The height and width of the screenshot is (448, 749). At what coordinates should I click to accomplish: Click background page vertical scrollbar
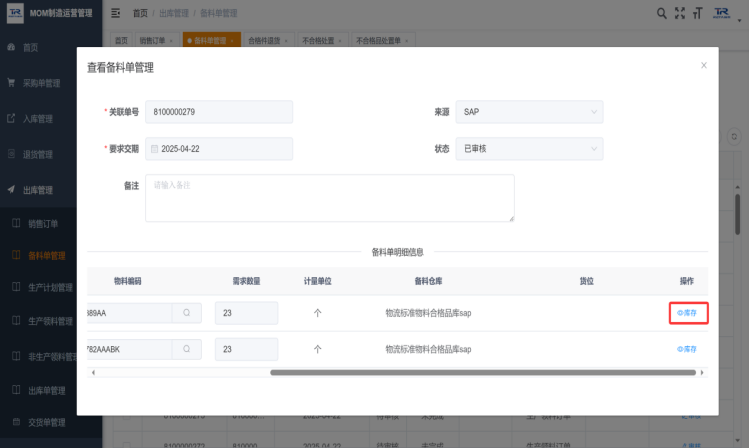click(738, 215)
